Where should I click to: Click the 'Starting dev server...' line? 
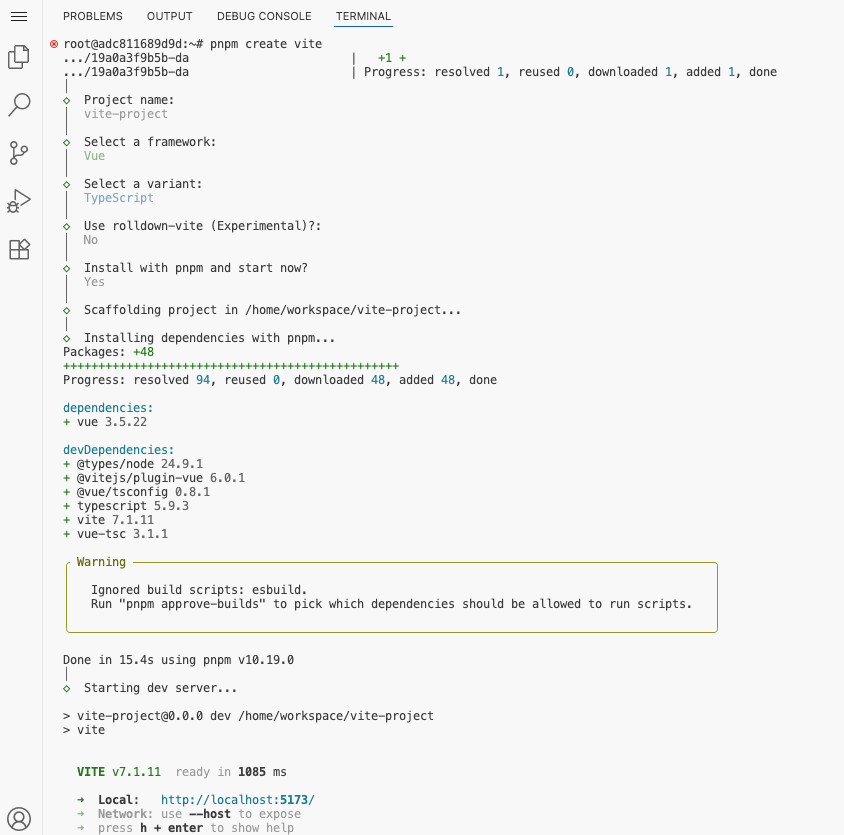(x=160, y=688)
